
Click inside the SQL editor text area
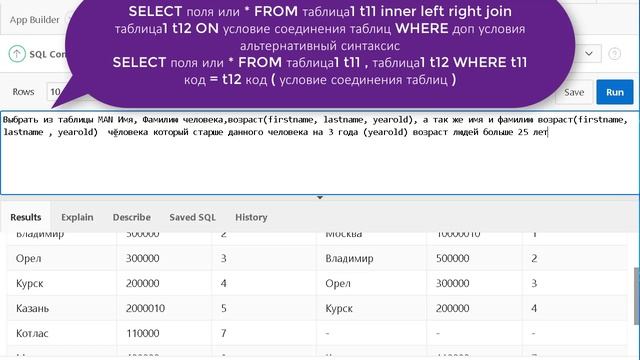[320, 153]
